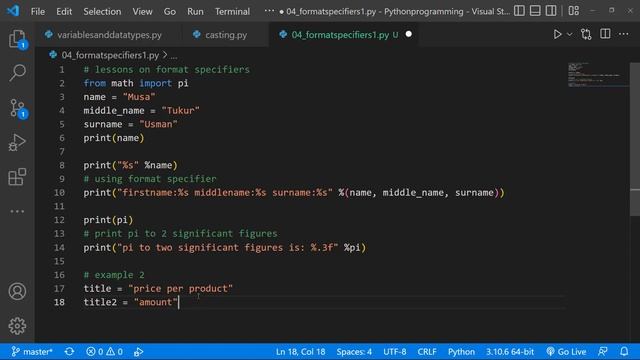
Task: Open the Selection menu
Action: click(x=102, y=11)
